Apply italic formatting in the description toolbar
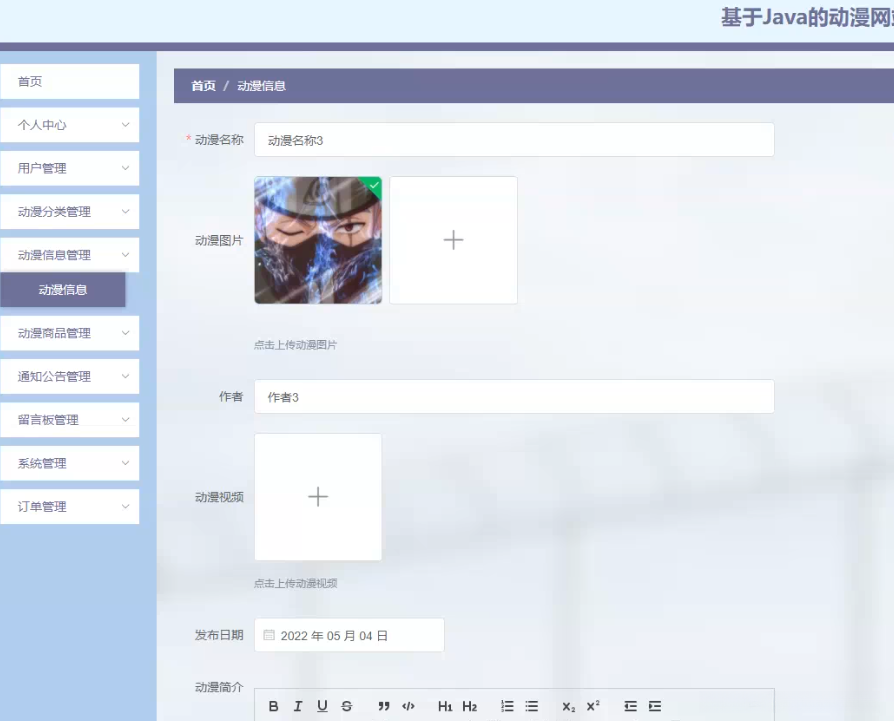 click(x=297, y=706)
